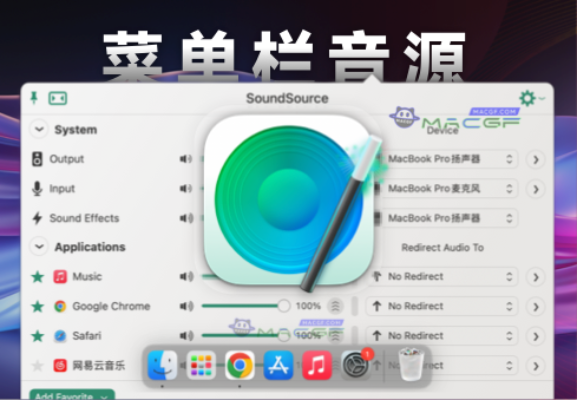Viewport: 577px width, 400px height.
Task: Expand 网易云音乐 row details arrow
Action: pos(535,366)
